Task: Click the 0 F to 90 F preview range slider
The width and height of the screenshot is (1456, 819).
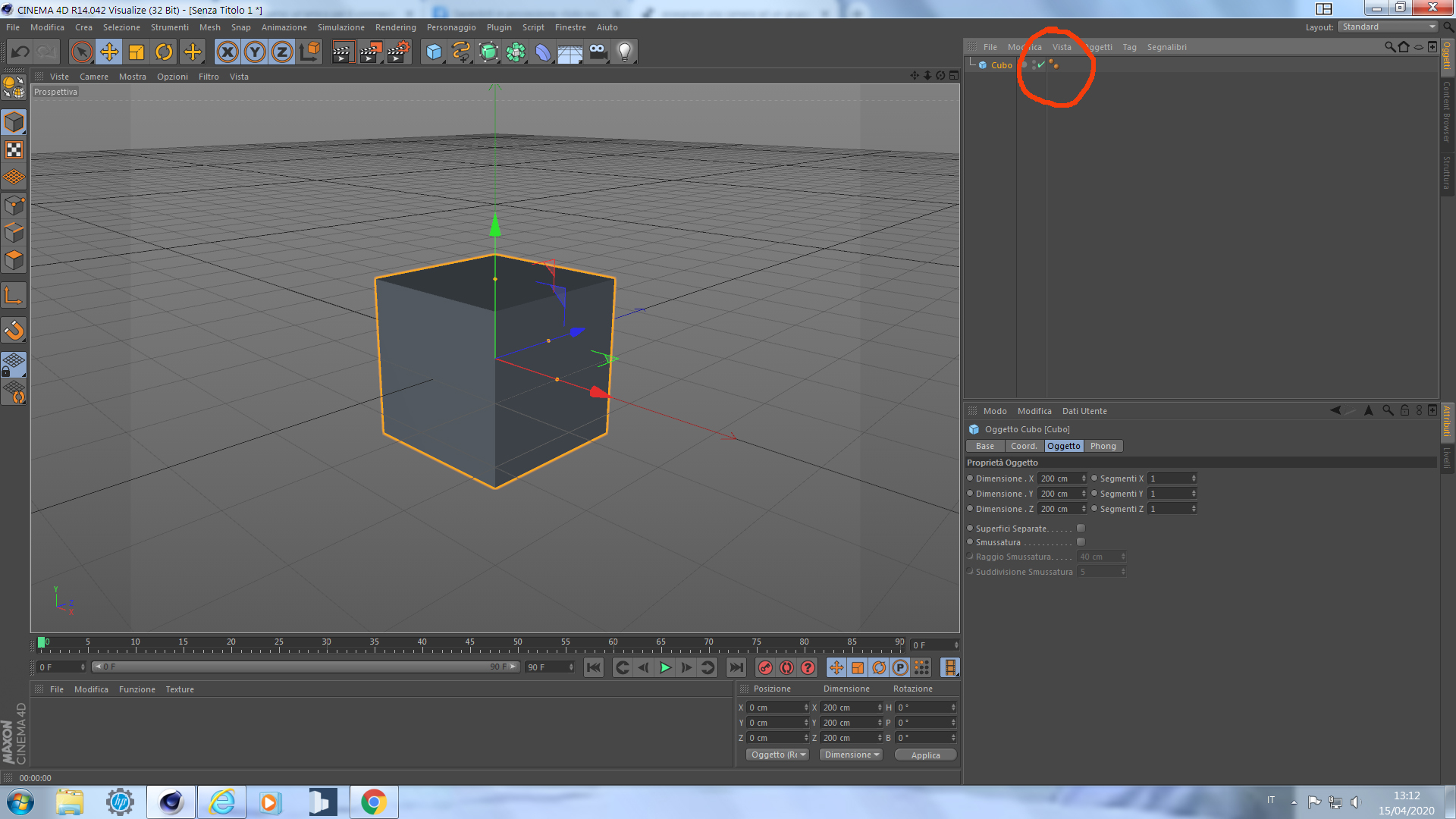Action: click(x=306, y=667)
